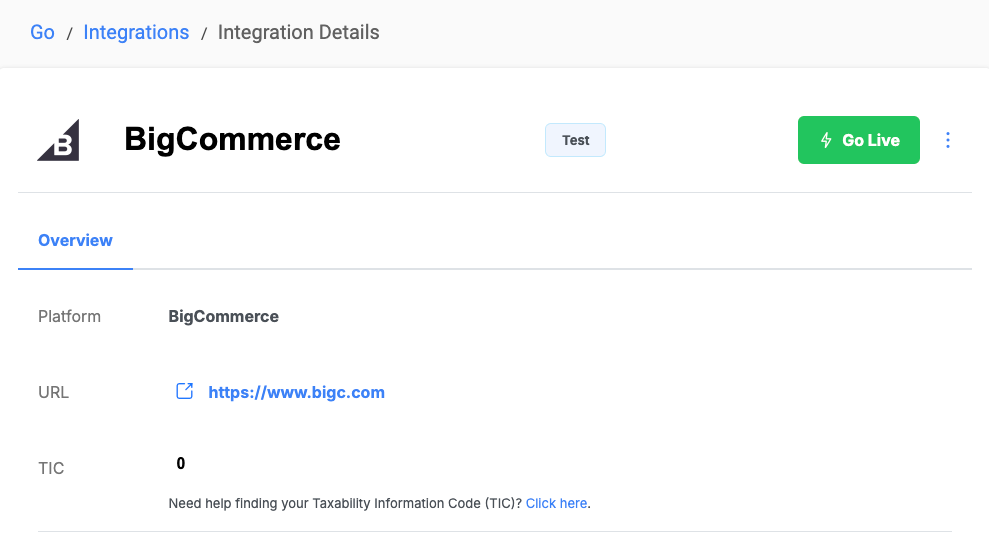Viewport: 989px width, 538px height.
Task: Click the Platform field label
Action: tap(69, 316)
